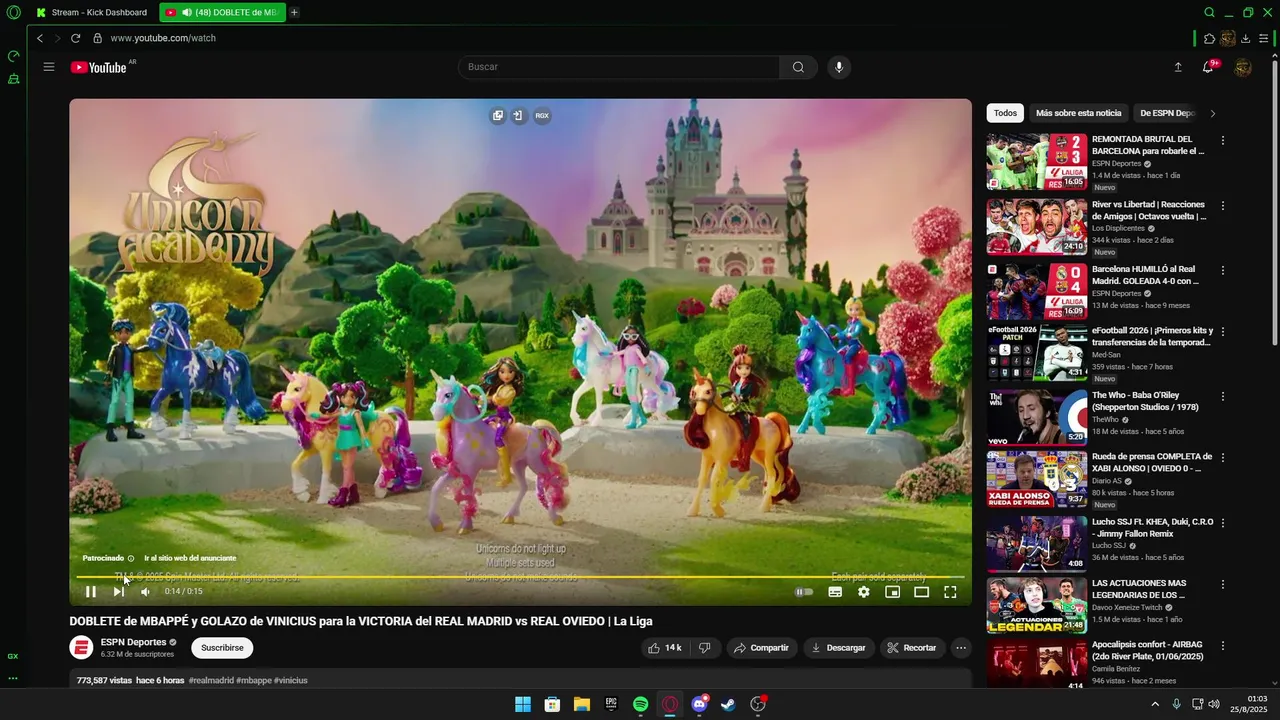
Task: Select the Todos filter chip
Action: pyautogui.click(x=1005, y=113)
